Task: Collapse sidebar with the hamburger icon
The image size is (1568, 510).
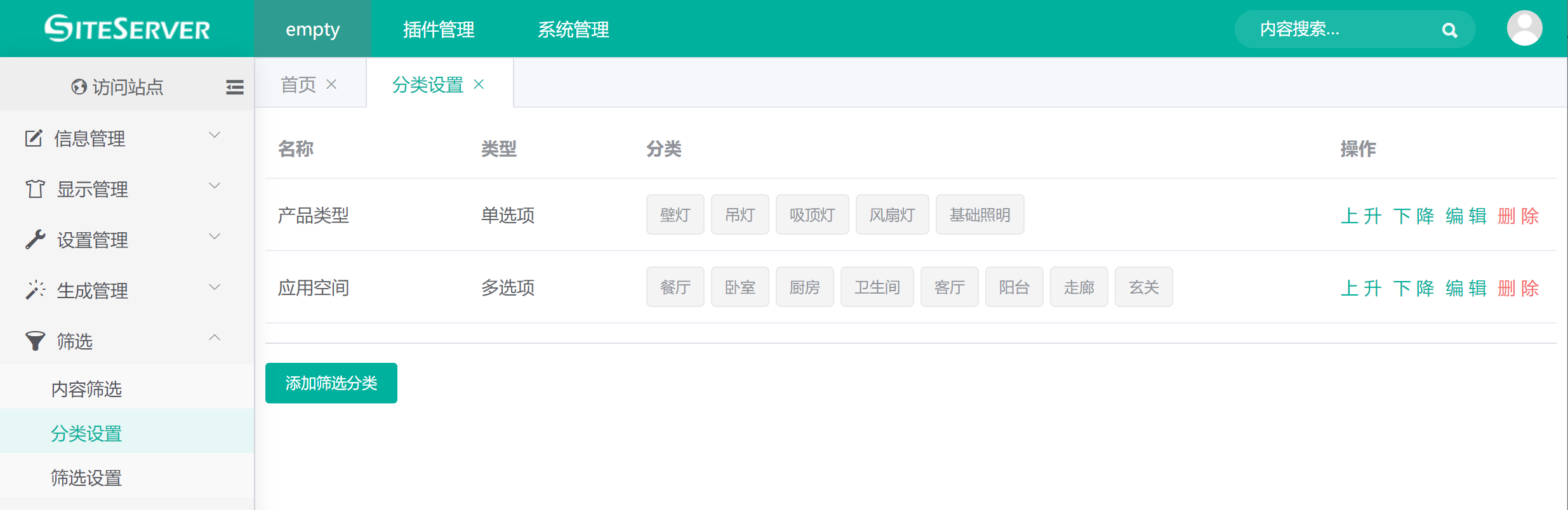Action: pos(234,87)
